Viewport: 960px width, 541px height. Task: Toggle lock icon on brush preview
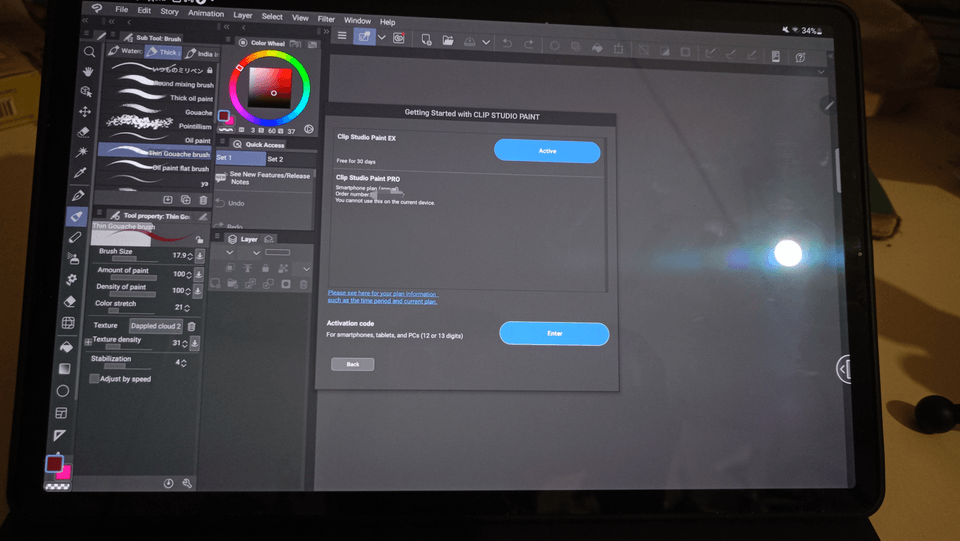pos(199,239)
